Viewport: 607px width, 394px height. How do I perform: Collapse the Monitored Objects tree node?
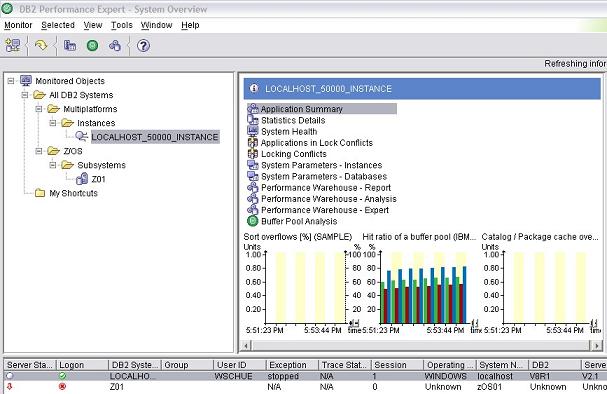tap(11, 81)
